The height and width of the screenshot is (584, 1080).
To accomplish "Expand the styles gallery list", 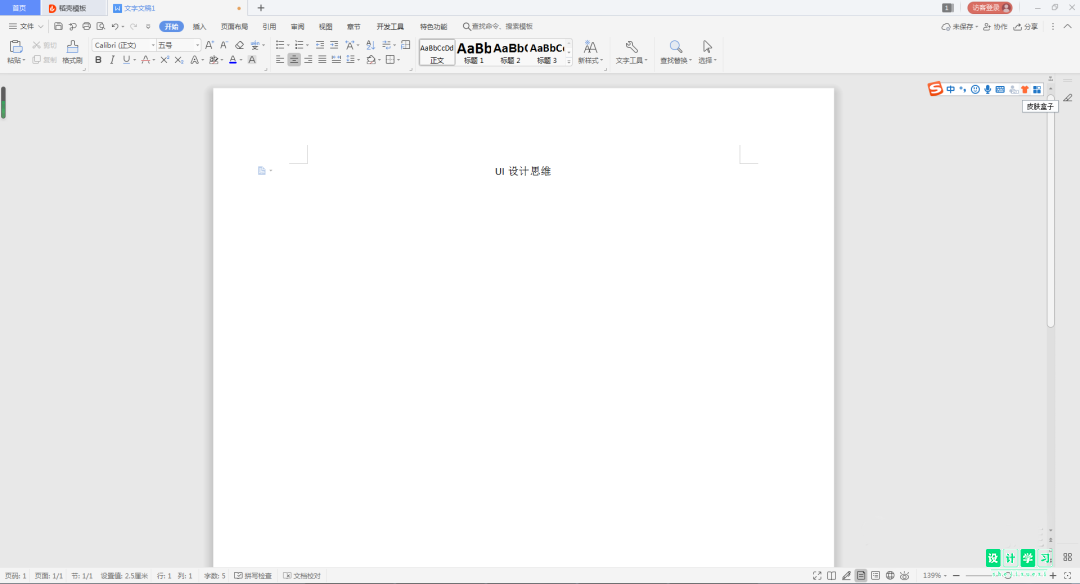I will pyautogui.click(x=569, y=62).
